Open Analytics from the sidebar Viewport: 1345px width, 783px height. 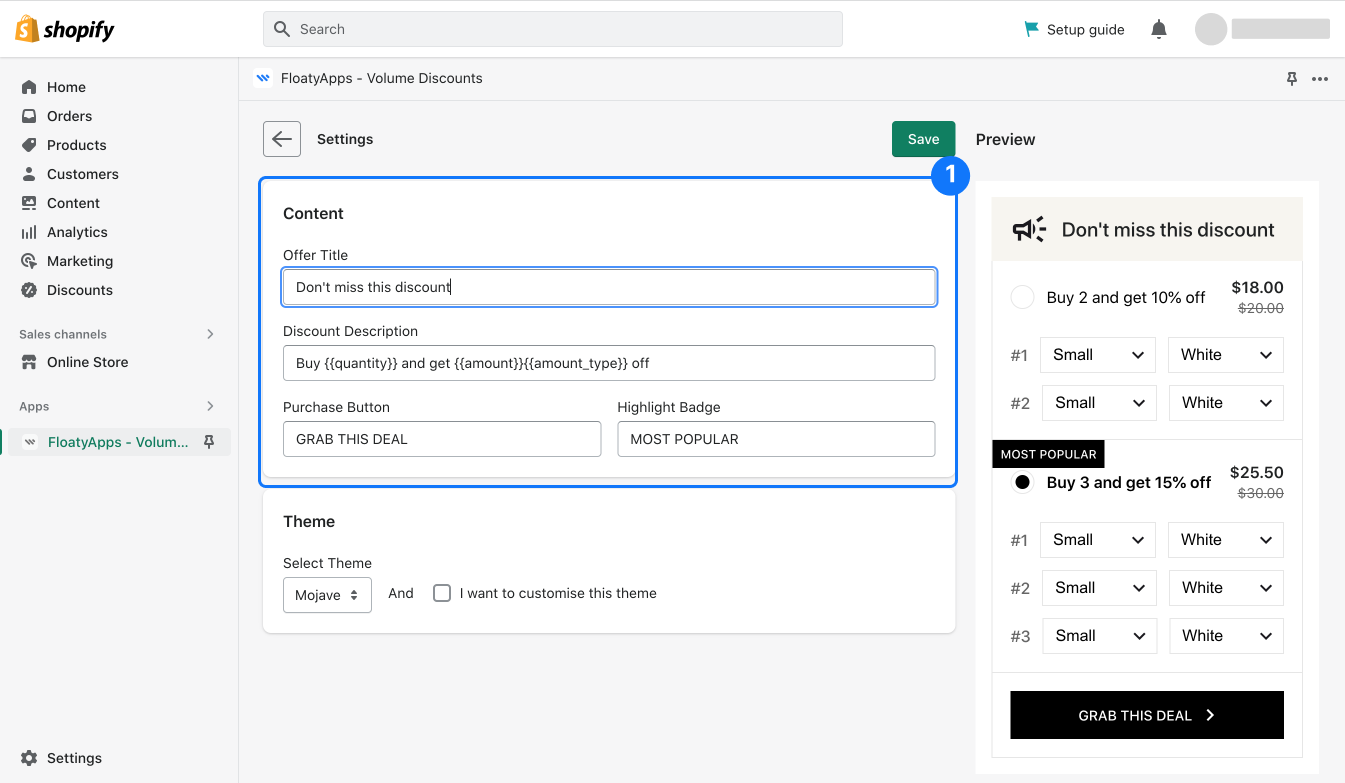click(x=75, y=231)
